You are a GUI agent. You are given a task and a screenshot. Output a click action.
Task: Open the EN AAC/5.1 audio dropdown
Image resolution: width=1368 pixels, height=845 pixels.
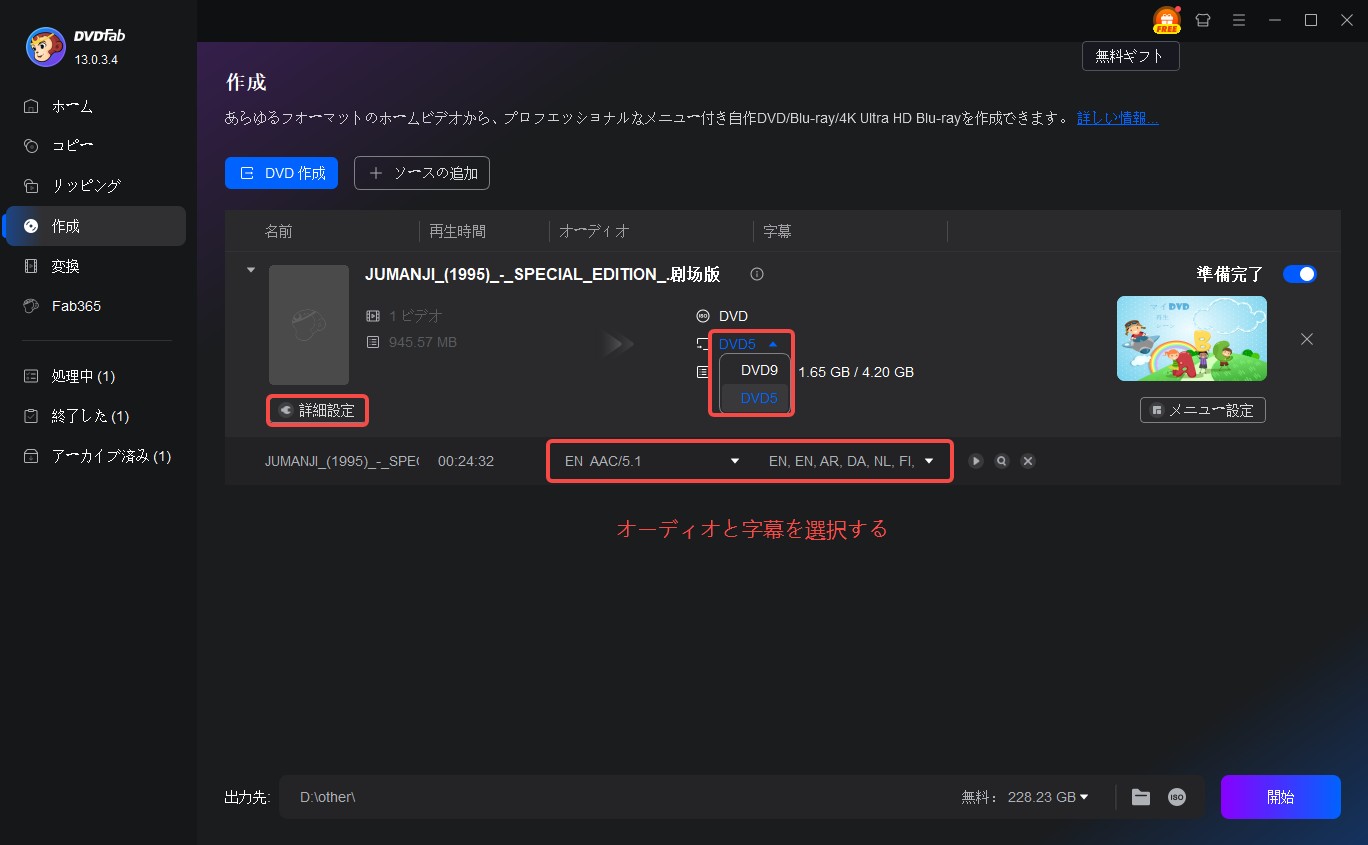coord(651,461)
